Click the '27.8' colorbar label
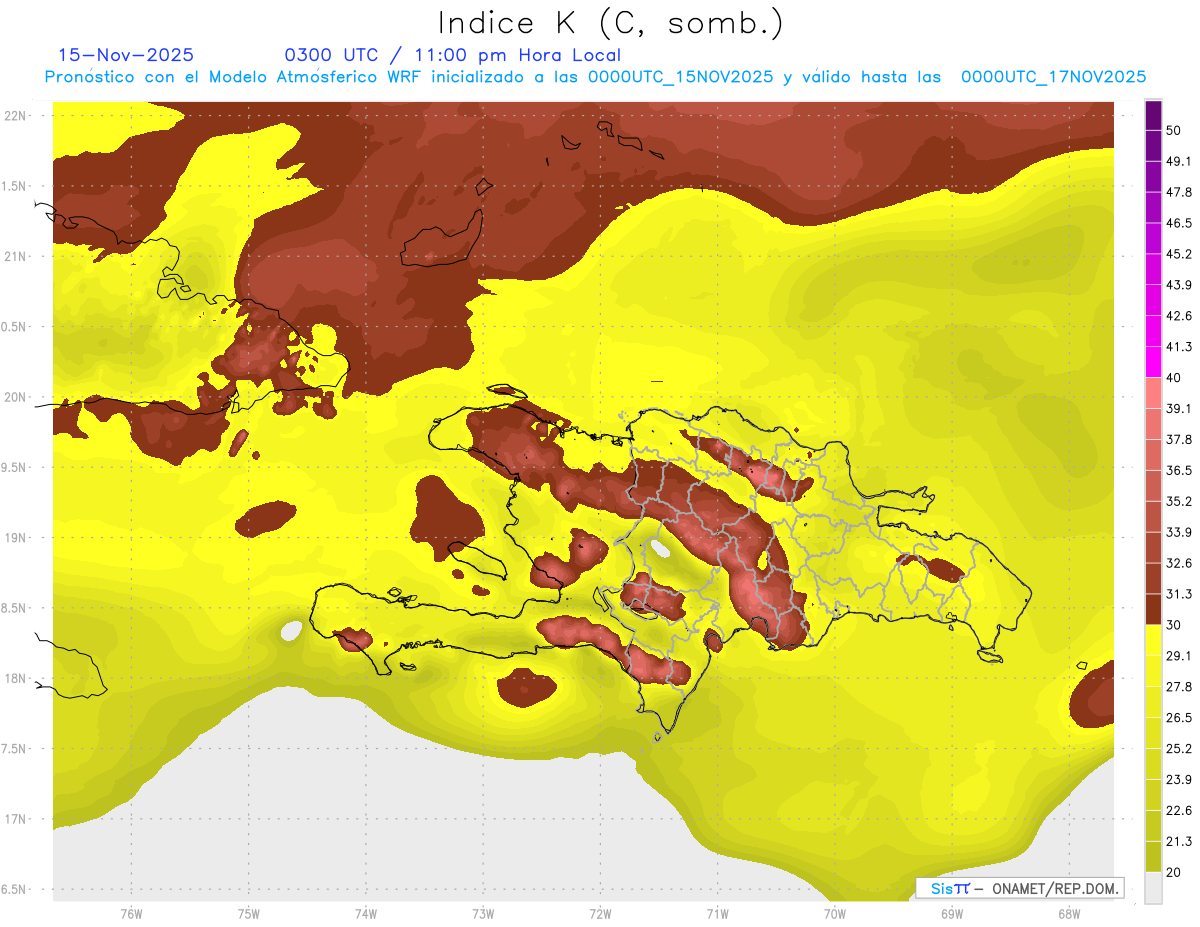This screenshot has height=927, width=1200. [1179, 687]
